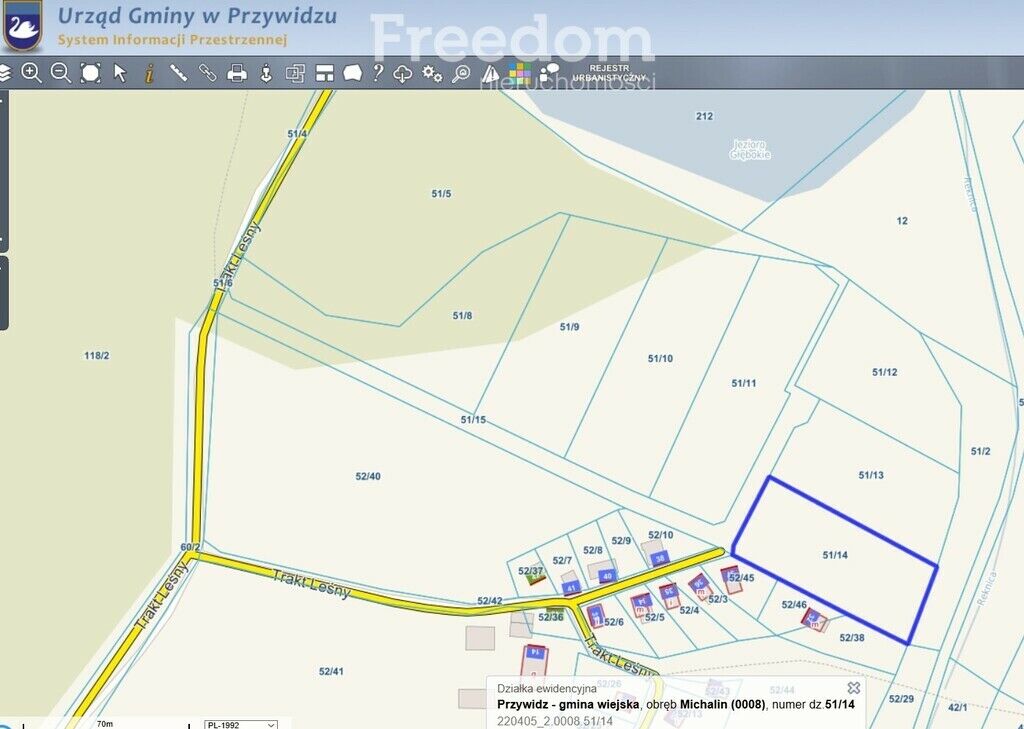Click the parcel label 51/15

pos(473,419)
